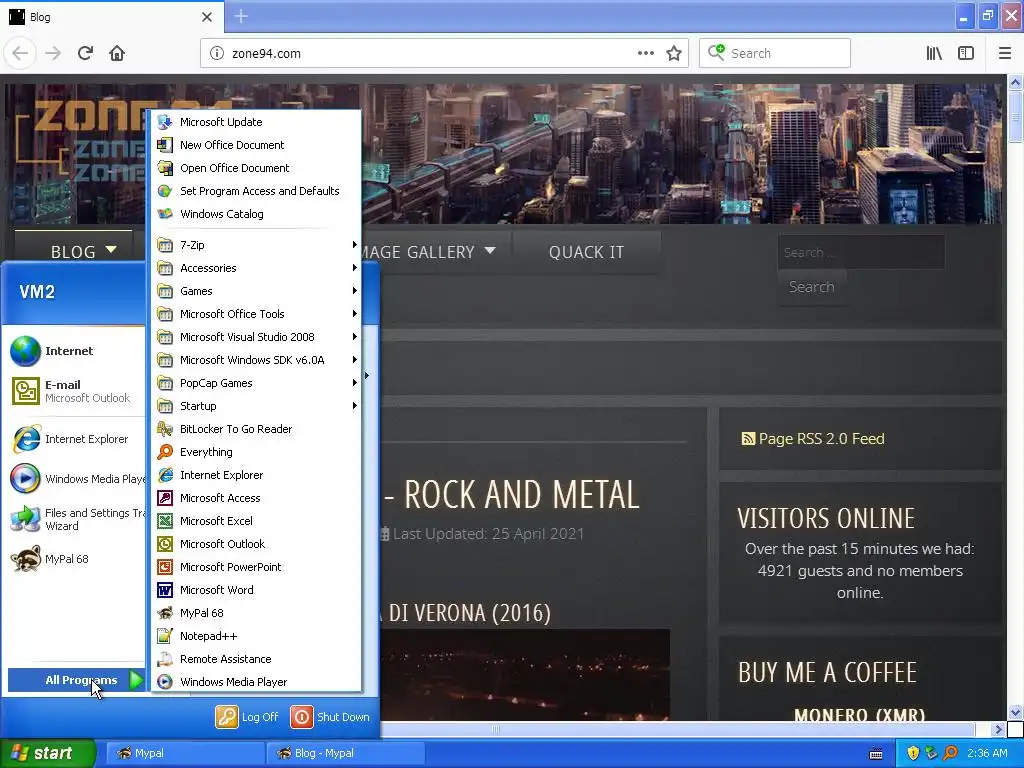Open Windows Catalog
The image size is (1024, 768).
coord(256,214)
